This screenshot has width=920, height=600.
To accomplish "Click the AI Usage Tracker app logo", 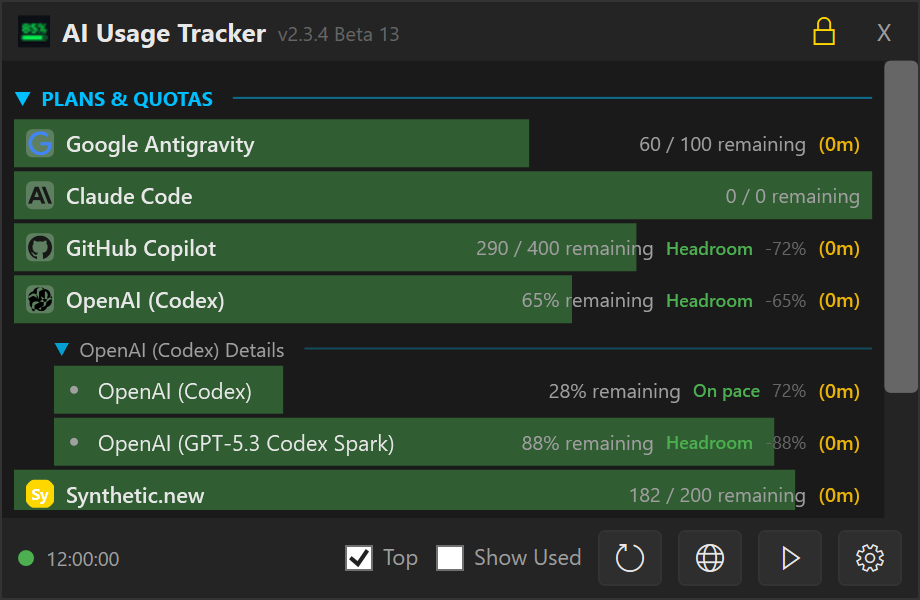I will [33, 32].
